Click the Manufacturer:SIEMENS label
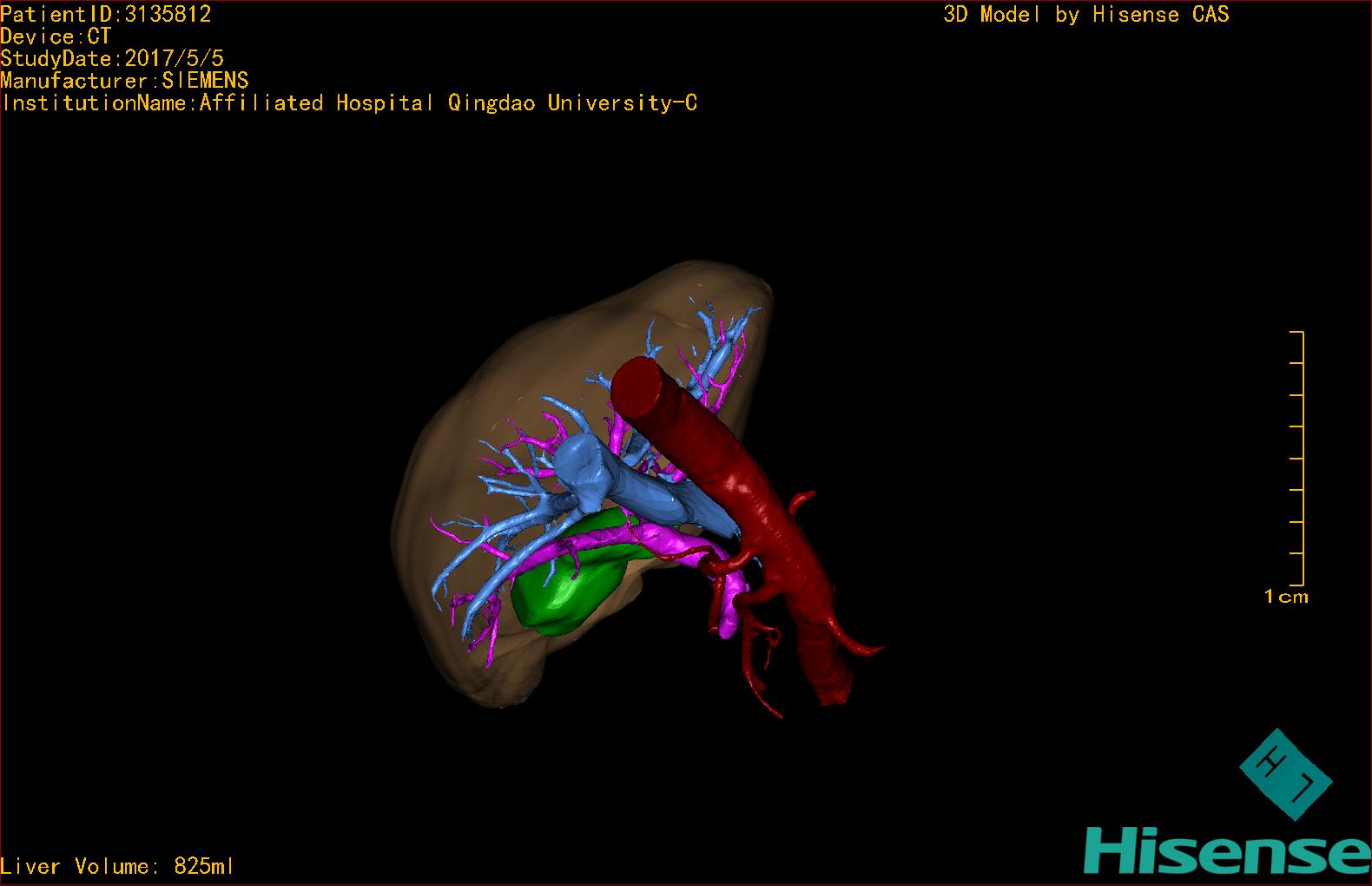The width and height of the screenshot is (1372, 886). (125, 81)
